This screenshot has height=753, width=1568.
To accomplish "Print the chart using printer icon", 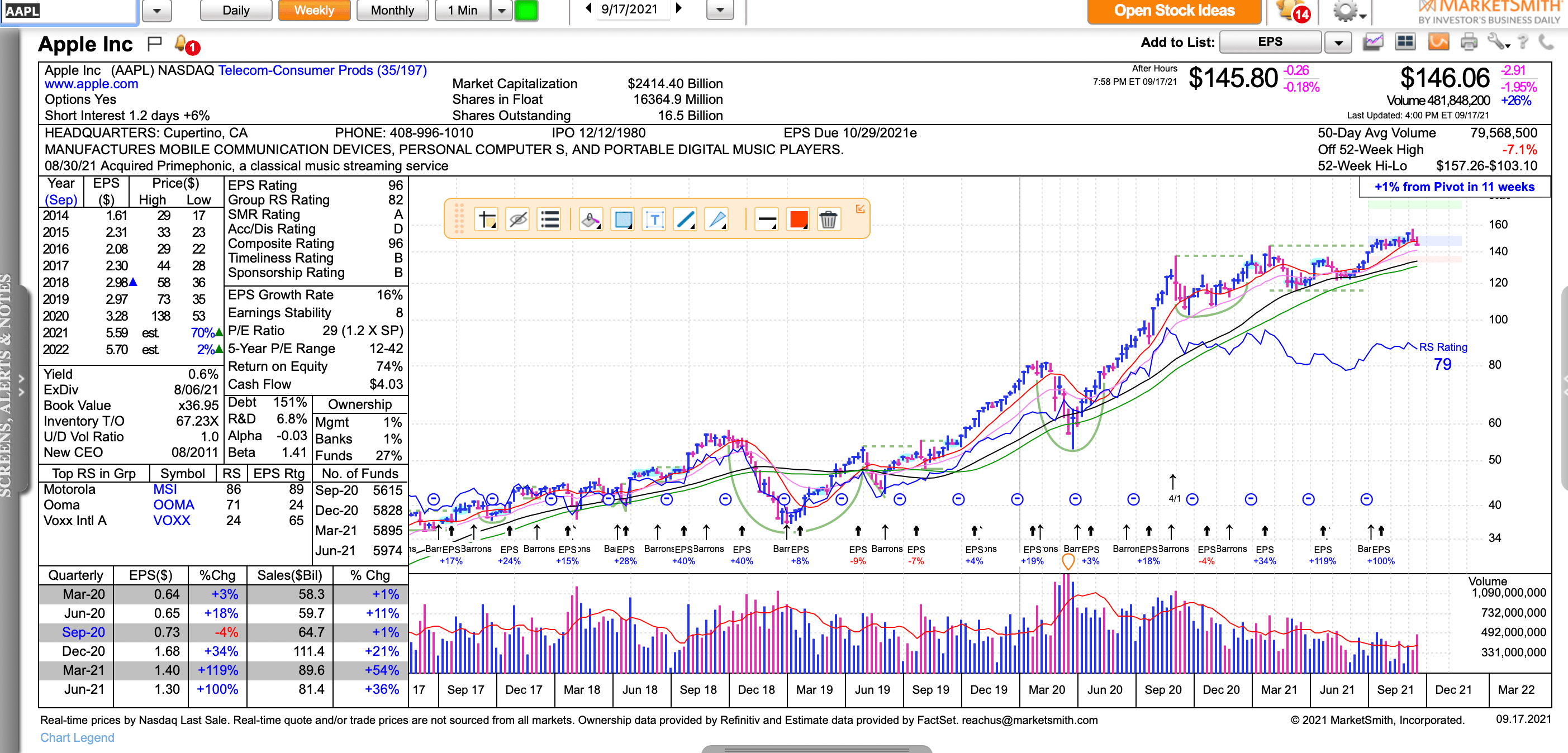I will pos(1469,42).
